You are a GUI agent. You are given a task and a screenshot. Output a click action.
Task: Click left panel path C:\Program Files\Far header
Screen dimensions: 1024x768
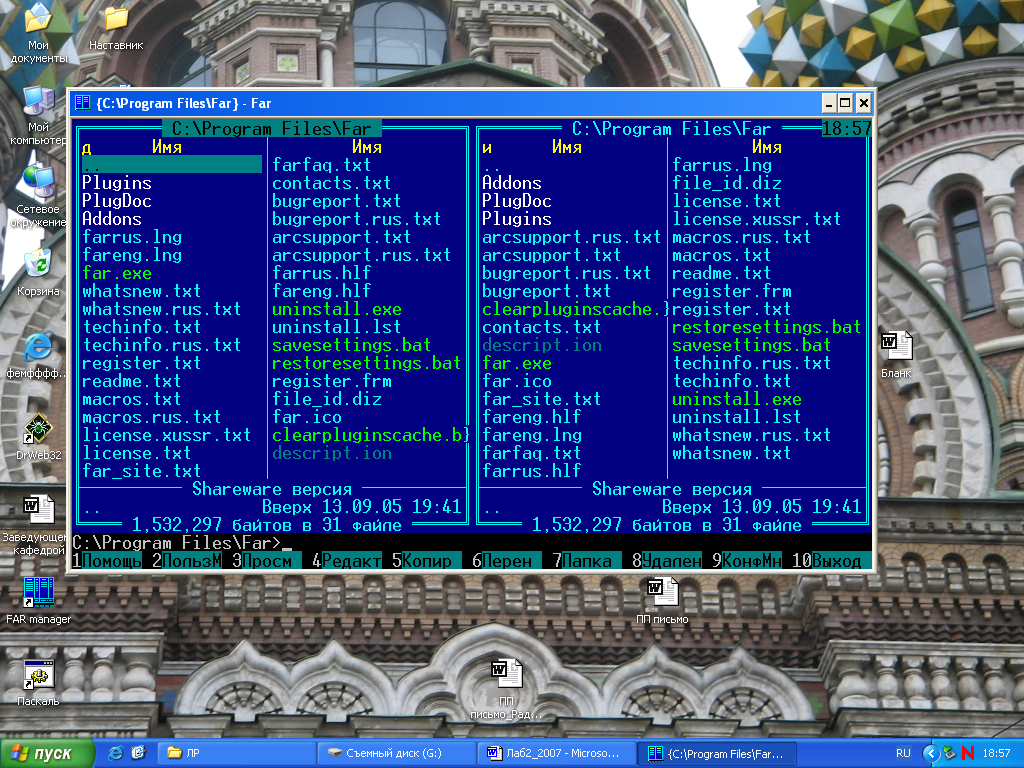[x=271, y=129]
